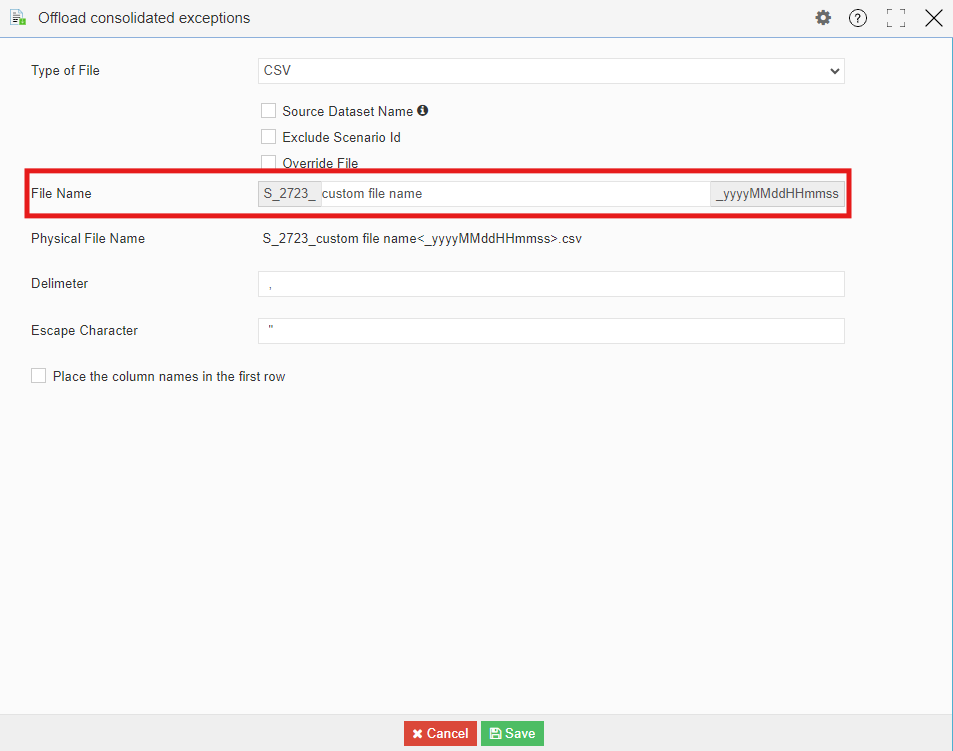Toggle placing column names in first row
The image size is (953, 751).
(39, 376)
